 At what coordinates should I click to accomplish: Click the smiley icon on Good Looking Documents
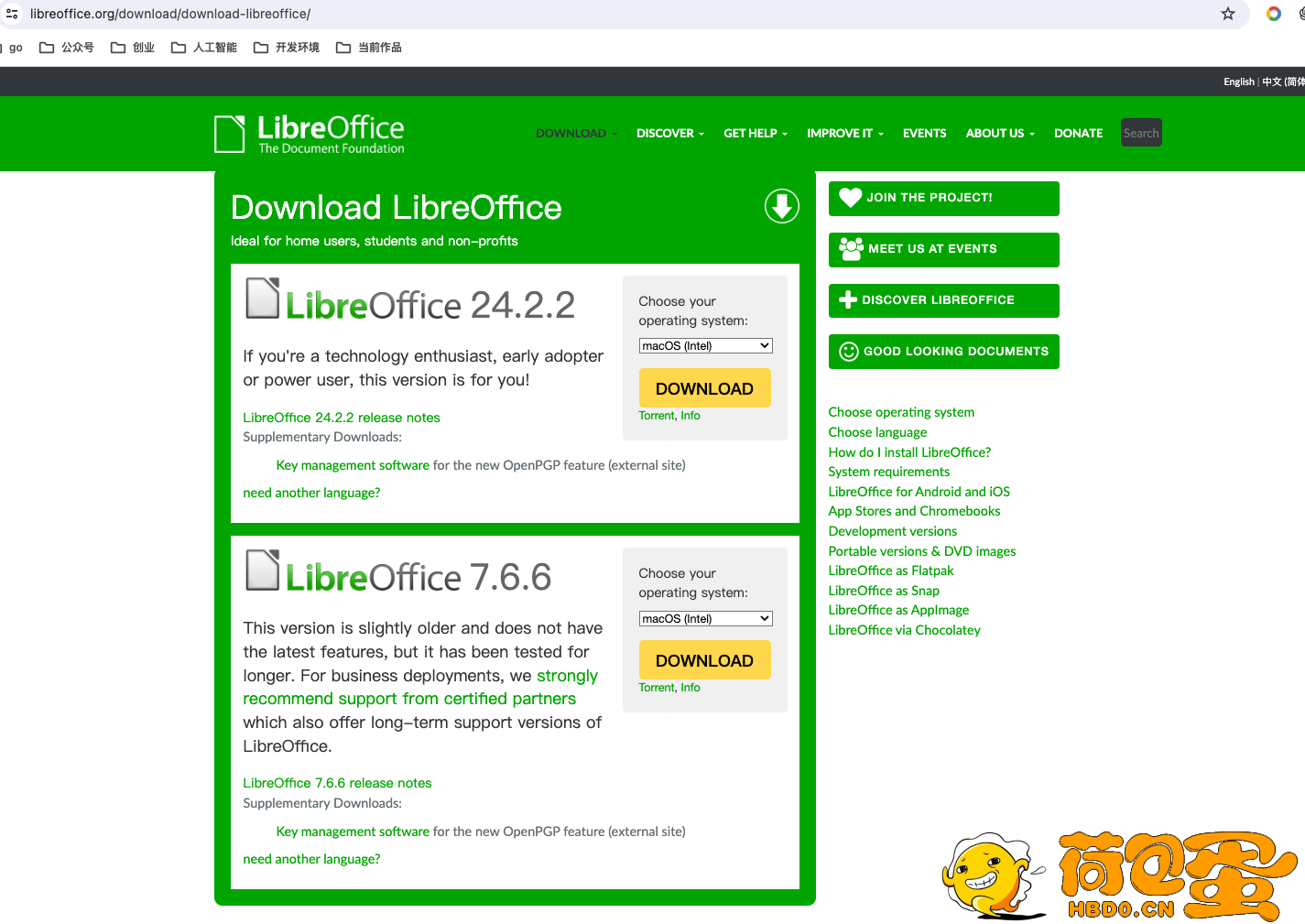(x=849, y=352)
